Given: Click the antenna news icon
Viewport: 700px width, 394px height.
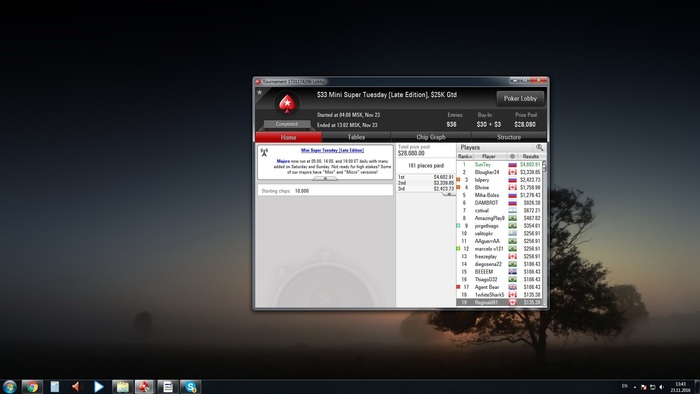Looking at the screenshot, I should 264,152.
